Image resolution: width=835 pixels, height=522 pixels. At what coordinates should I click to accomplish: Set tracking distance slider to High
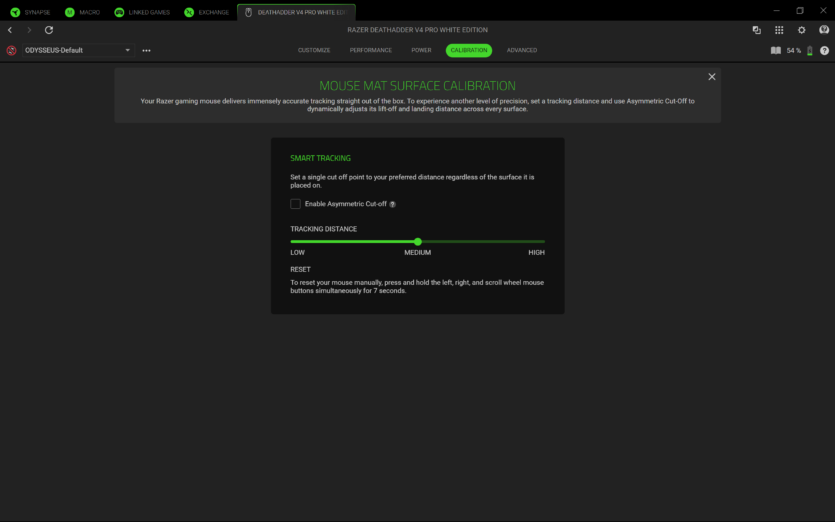point(544,242)
